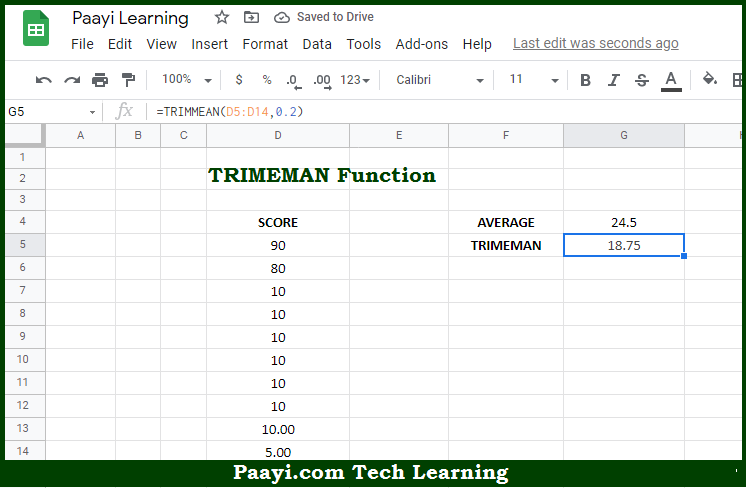Viewport: 746px width, 488px height.
Task: Open the Format menu
Action: tap(265, 44)
